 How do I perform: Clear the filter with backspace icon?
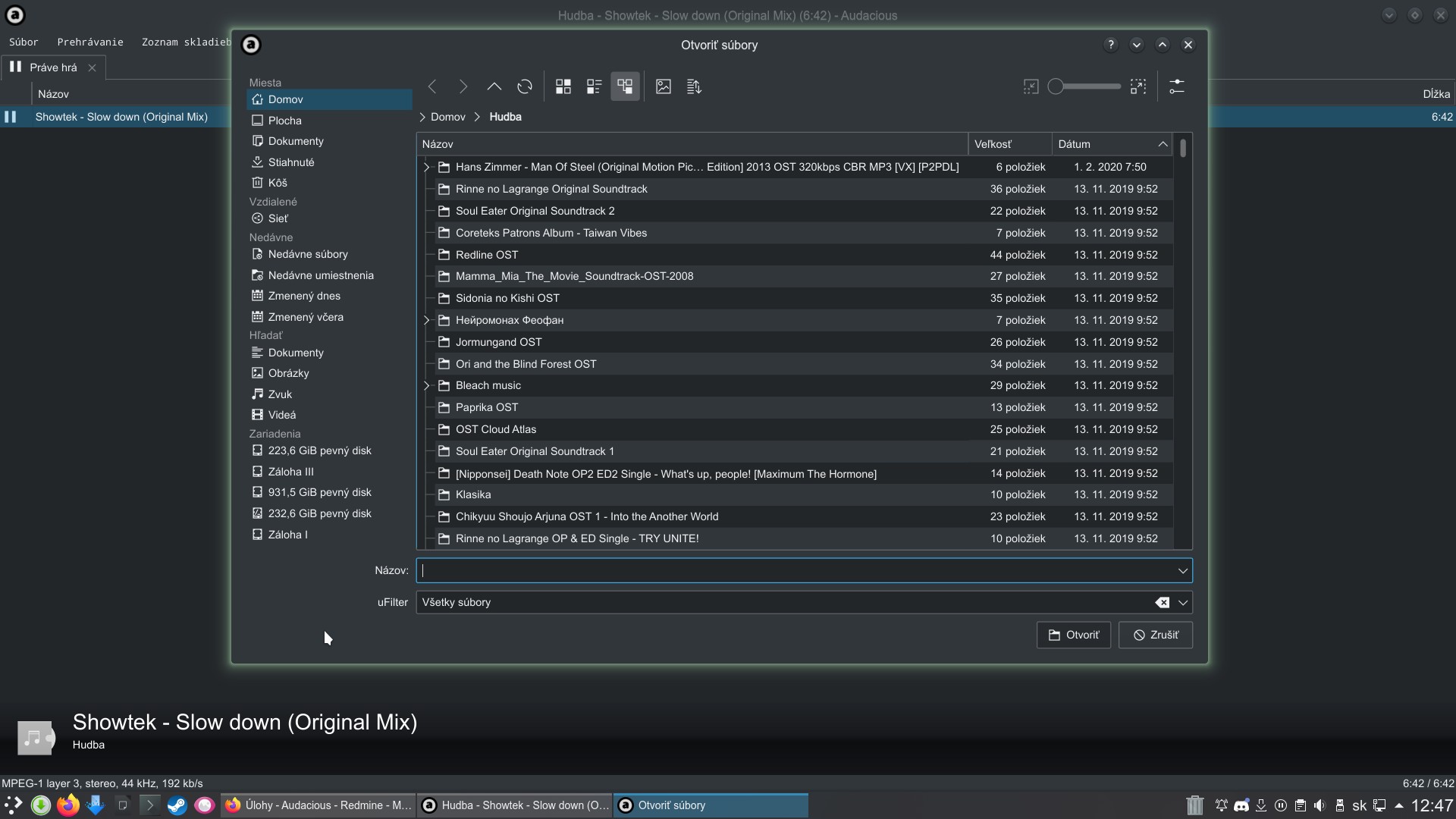(1162, 602)
